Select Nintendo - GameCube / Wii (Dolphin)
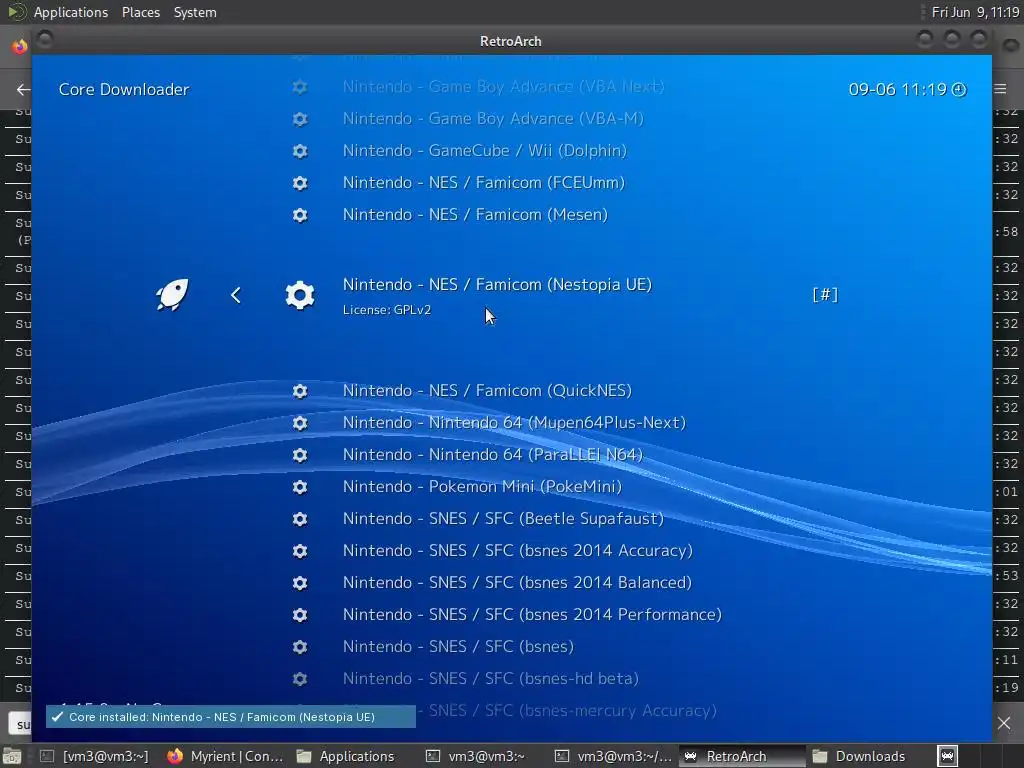Viewport: 1024px width, 768px height. click(x=485, y=150)
